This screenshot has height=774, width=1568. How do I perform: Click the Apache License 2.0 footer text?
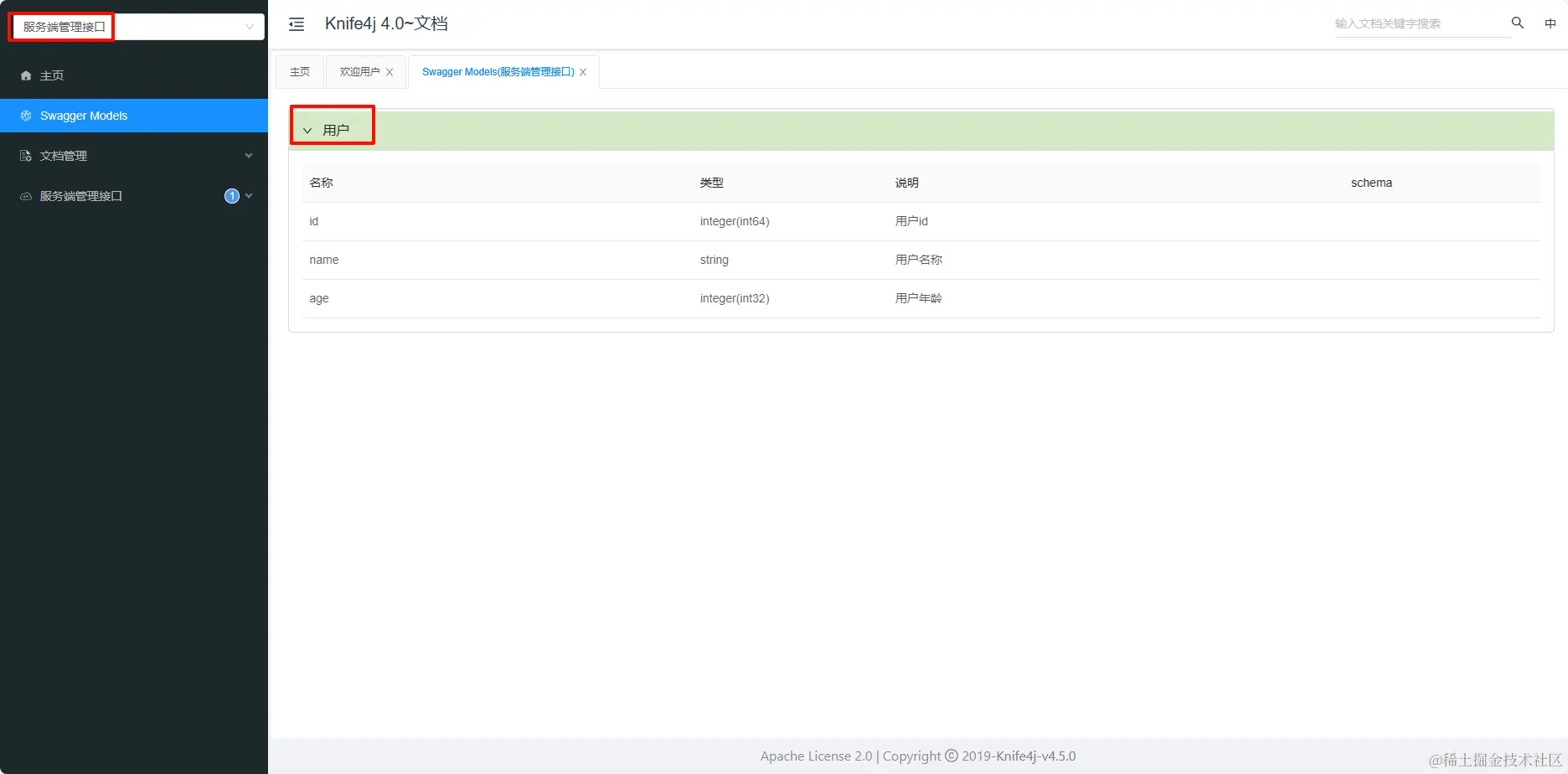816,756
